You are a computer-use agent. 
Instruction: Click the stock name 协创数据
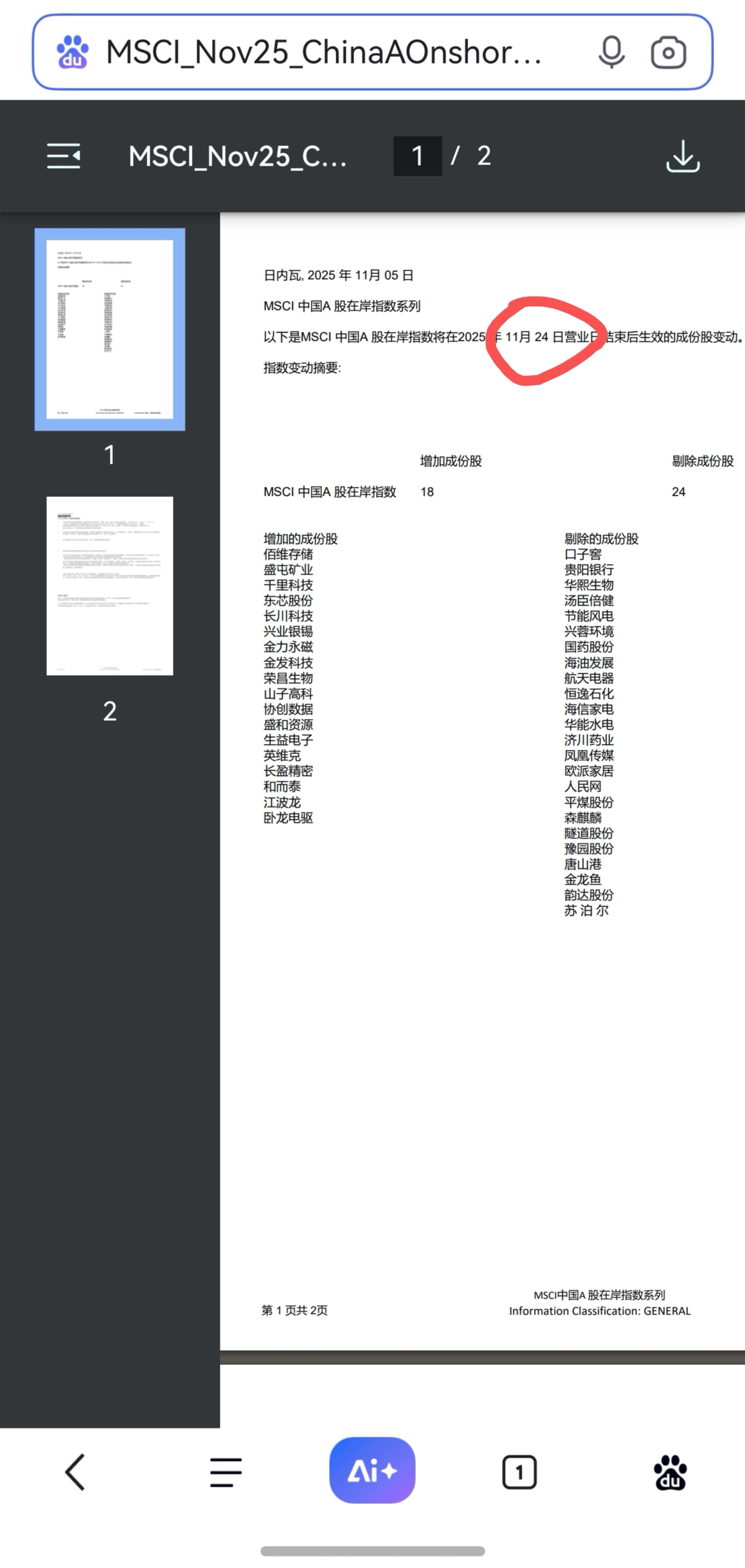[x=288, y=709]
